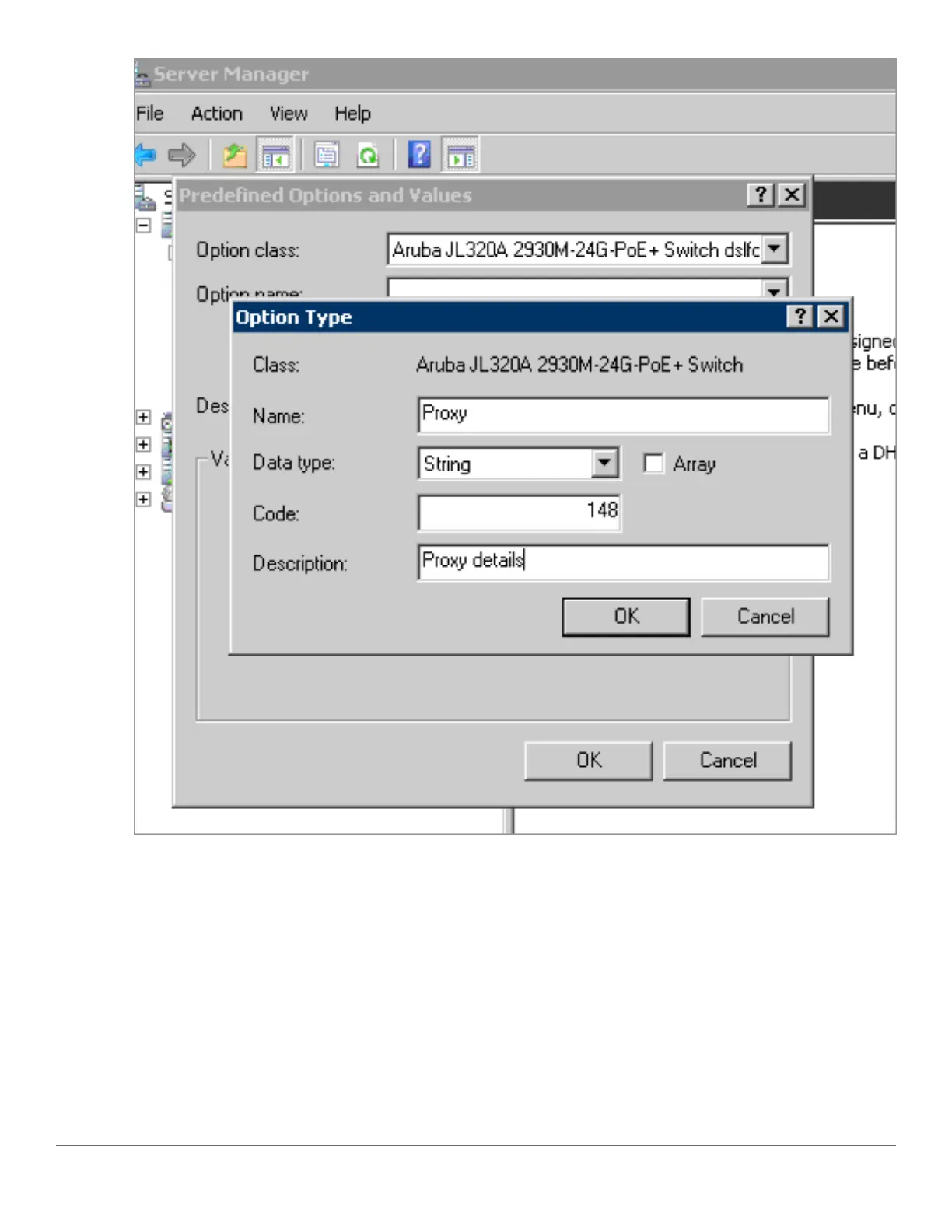Click OK in the Option Type dialog
Image resolution: width=952 pixels, height=1232 pixels.
point(626,617)
